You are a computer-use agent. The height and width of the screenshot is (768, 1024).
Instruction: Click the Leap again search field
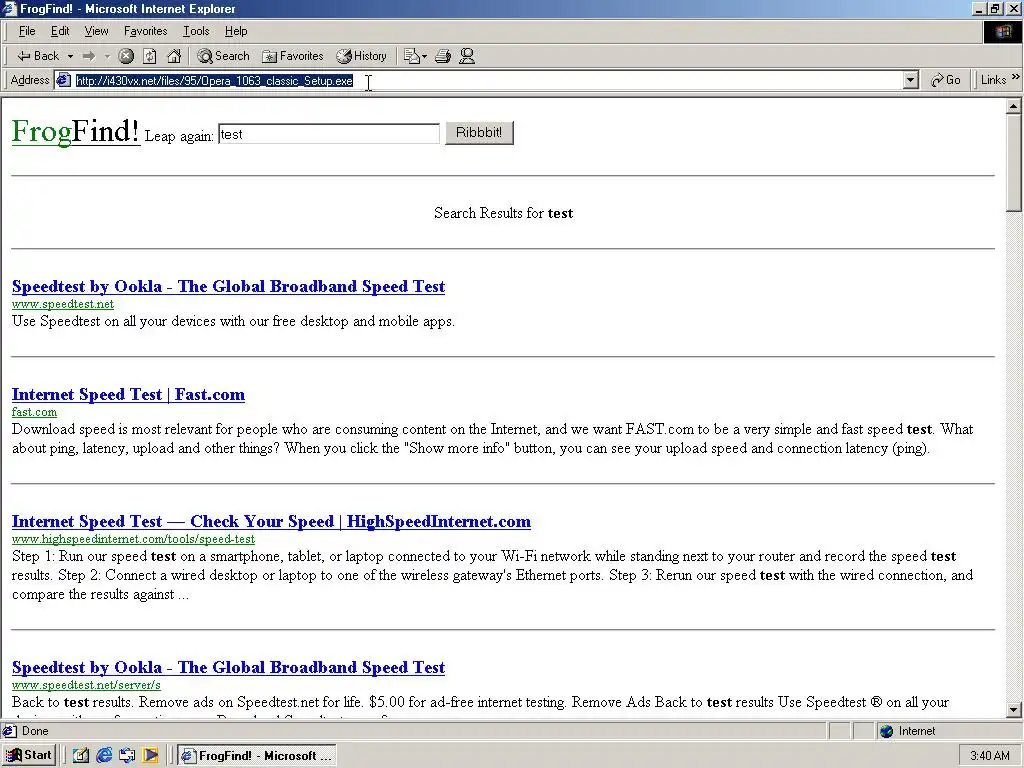coord(328,134)
